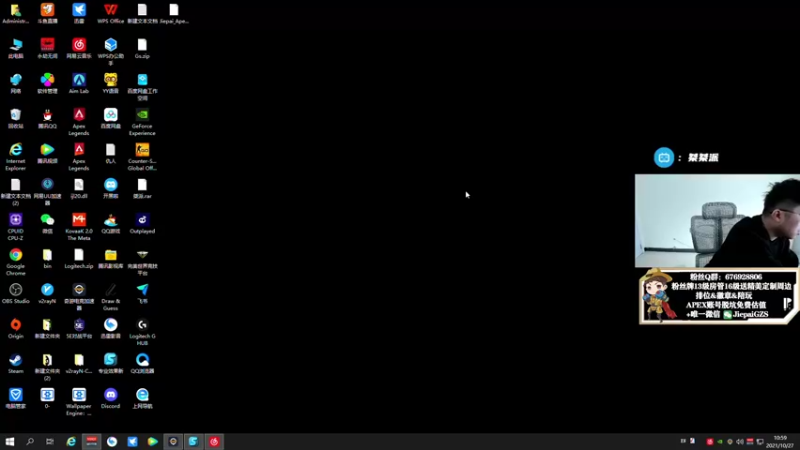Select the Origin desktop shortcut

(16, 329)
